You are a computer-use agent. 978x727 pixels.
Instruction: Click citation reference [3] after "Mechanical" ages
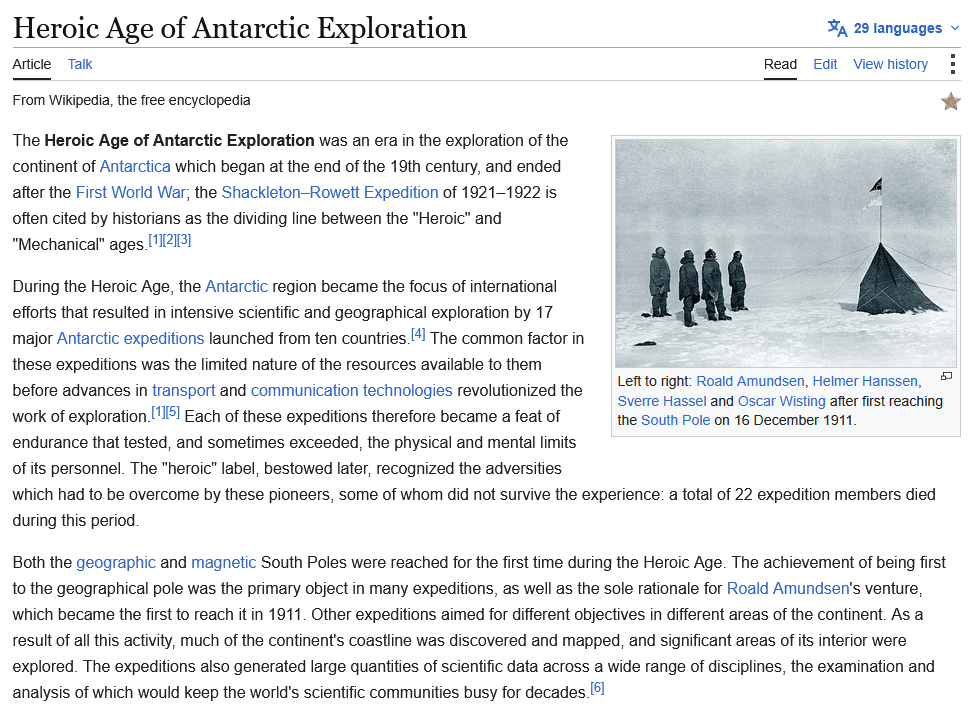click(x=184, y=240)
